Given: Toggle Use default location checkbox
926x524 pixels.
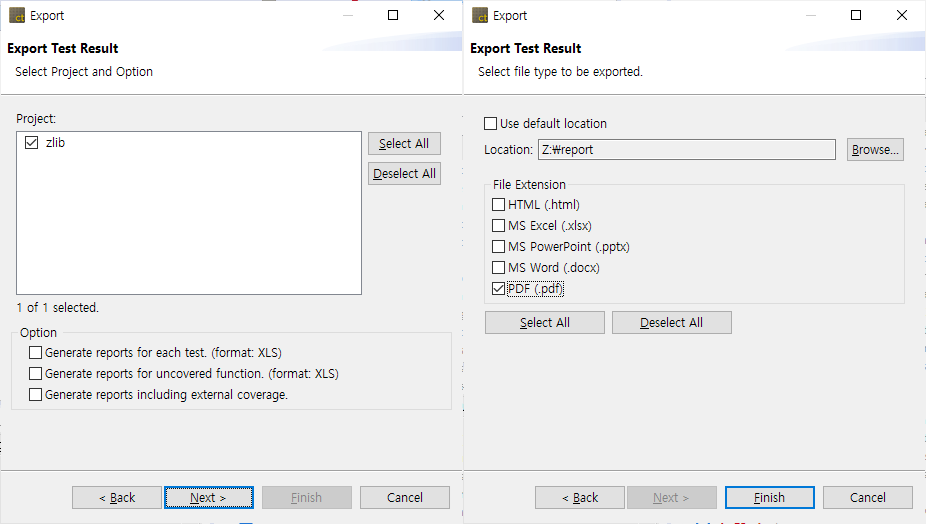Looking at the screenshot, I should coord(490,124).
